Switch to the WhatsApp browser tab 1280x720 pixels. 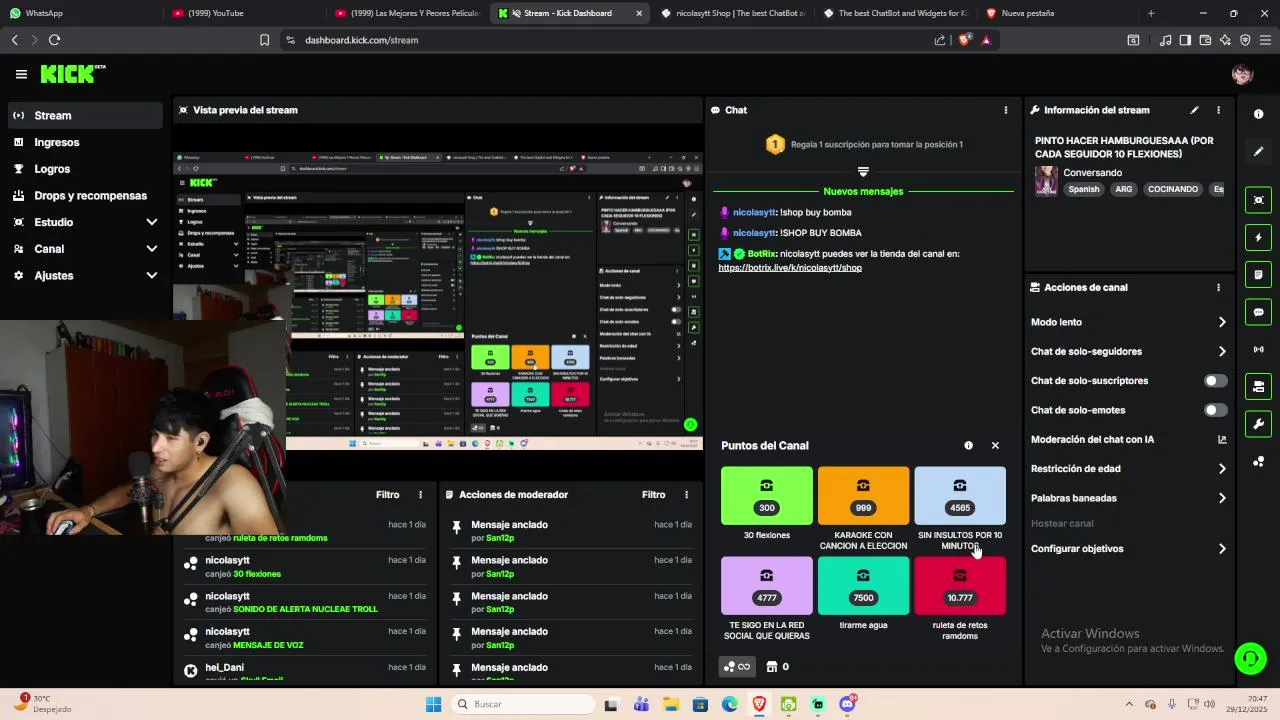(80, 13)
